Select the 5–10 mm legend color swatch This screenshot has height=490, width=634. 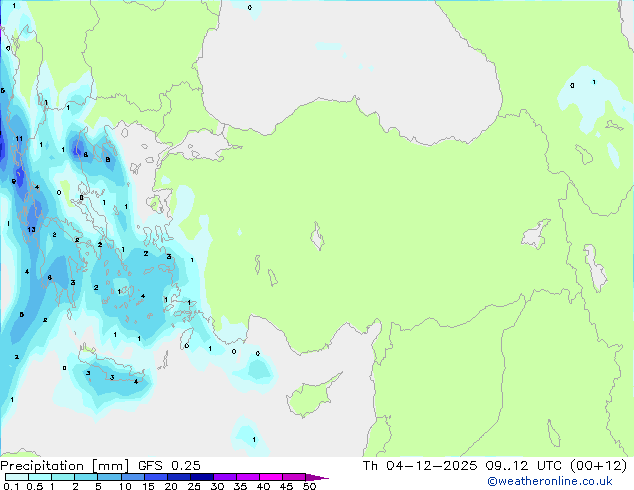point(109,477)
